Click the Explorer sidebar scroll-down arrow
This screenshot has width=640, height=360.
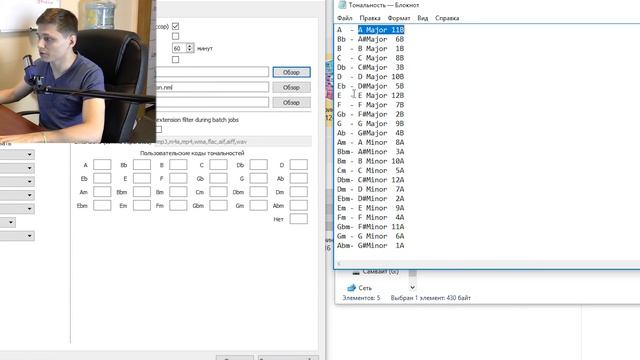coord(413,288)
